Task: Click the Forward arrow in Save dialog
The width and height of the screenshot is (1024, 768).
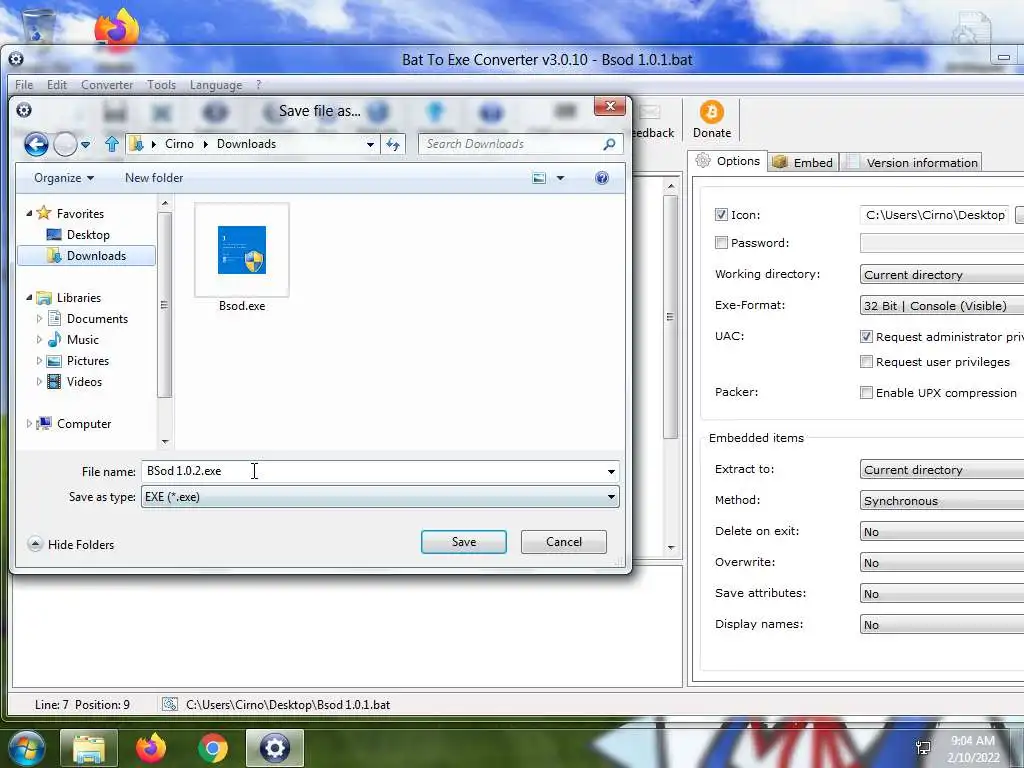Action: [65, 144]
